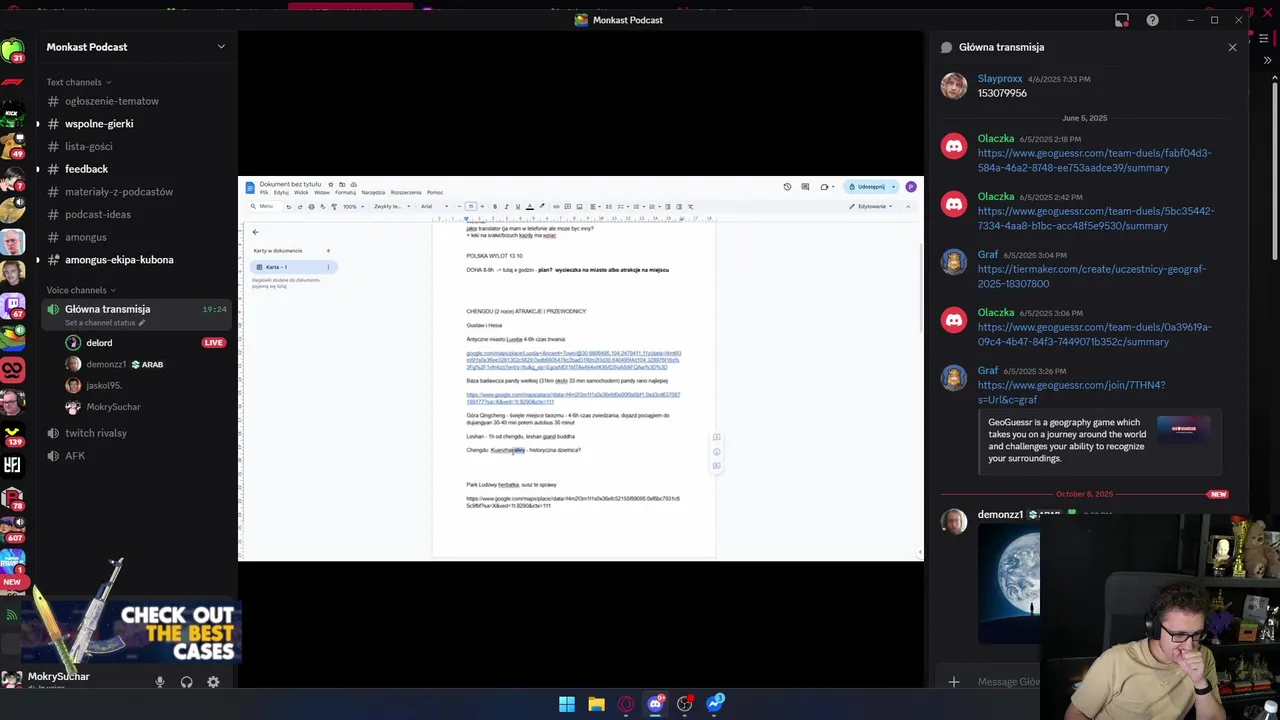1280x720 pixels.
Task: Open the Arial font dropdown
Action: [434, 207]
